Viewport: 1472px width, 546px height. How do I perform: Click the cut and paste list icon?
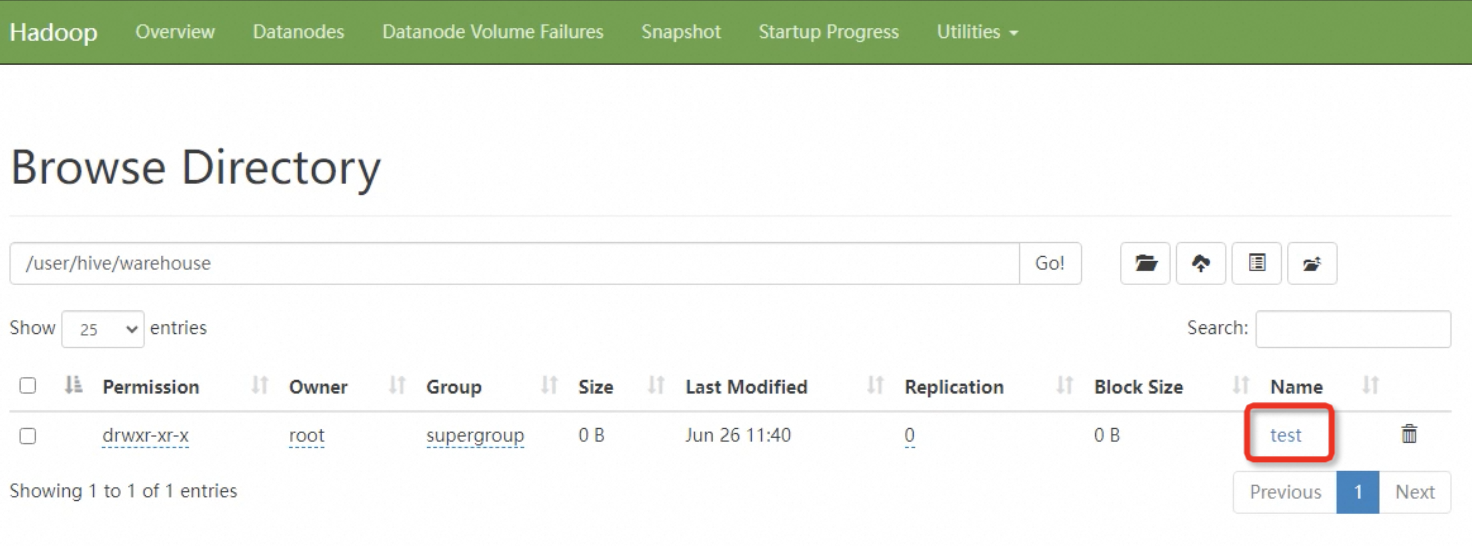click(x=1257, y=264)
